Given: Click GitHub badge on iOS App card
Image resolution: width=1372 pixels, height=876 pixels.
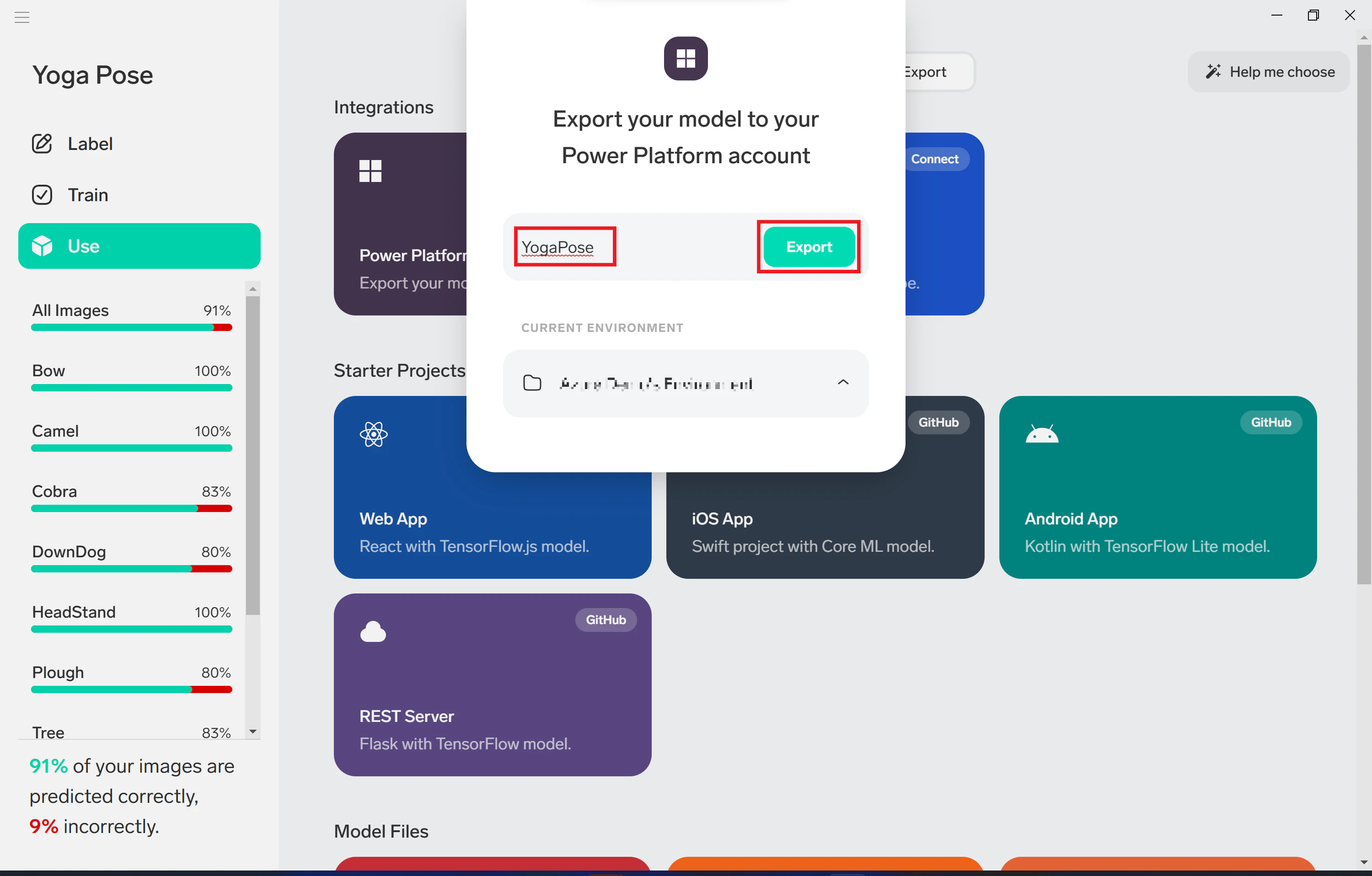Looking at the screenshot, I should point(938,422).
